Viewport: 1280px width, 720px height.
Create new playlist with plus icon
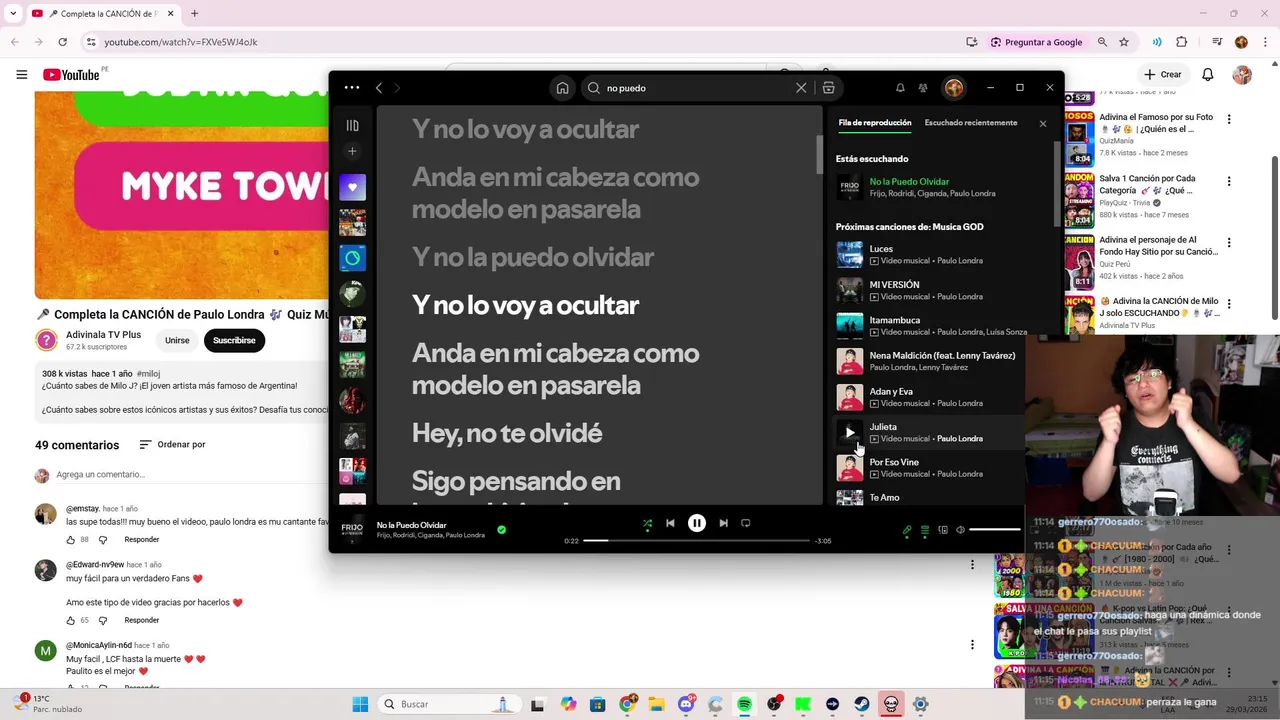tap(352, 151)
